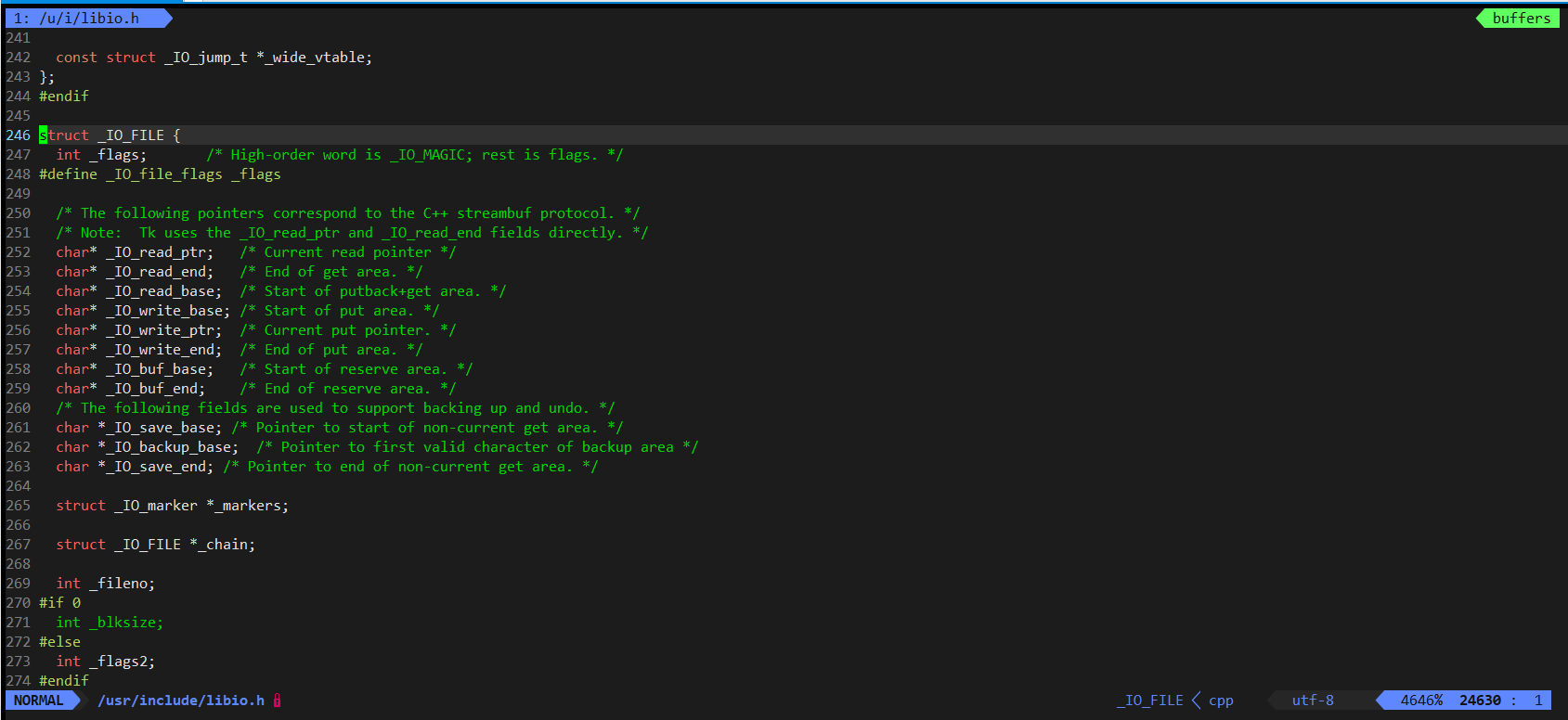Click '*_chain;' on line 267
Viewport: 1568px width, 720px height.
coord(223,545)
